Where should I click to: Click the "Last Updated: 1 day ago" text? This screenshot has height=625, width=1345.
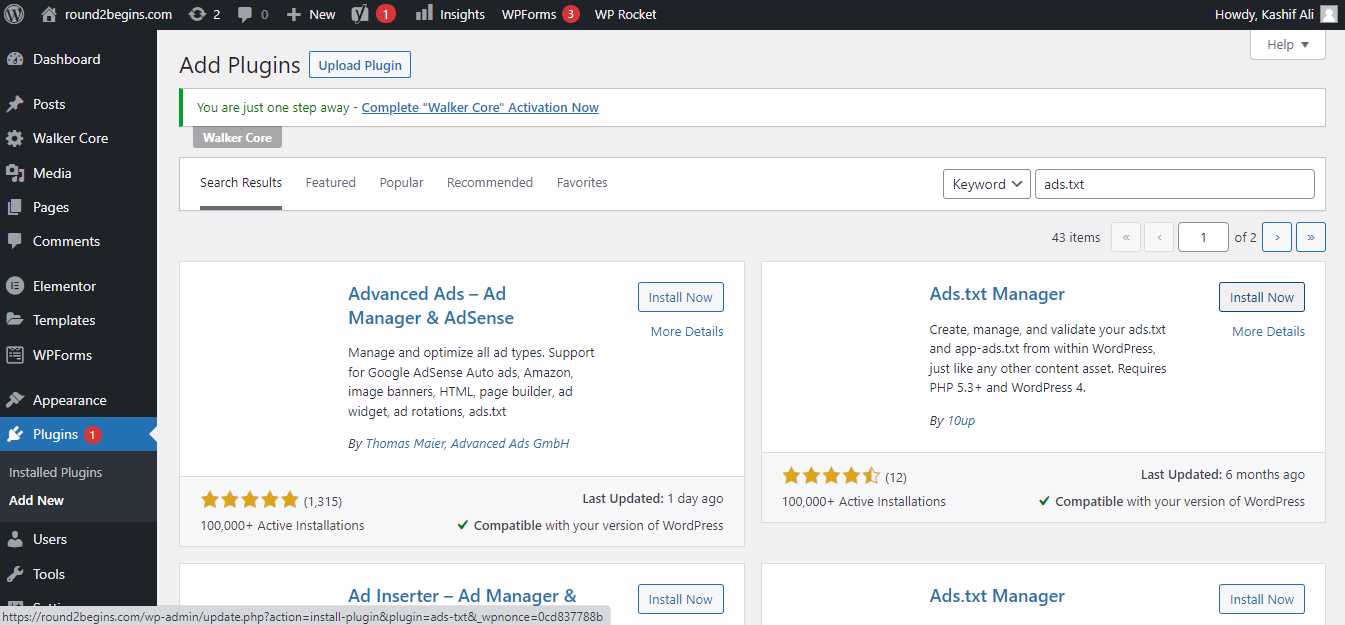[x=653, y=498]
